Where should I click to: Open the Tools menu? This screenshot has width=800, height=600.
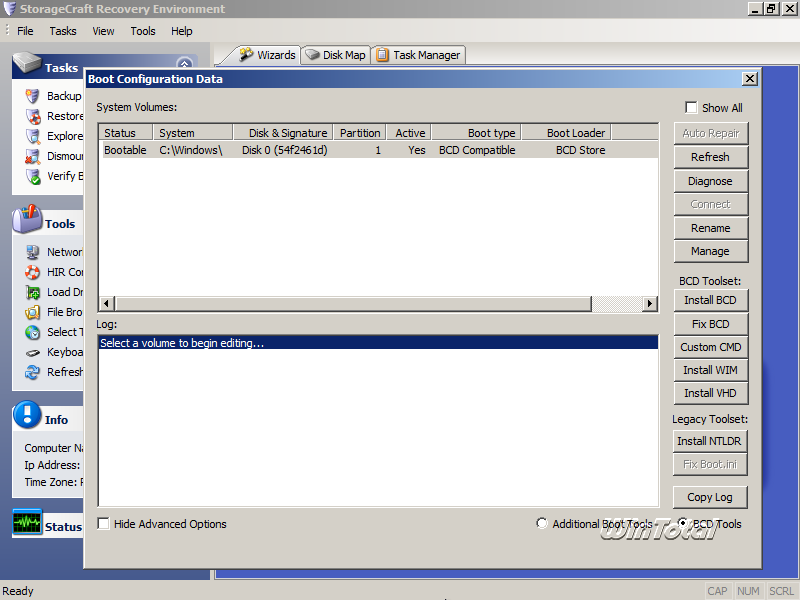coord(143,31)
